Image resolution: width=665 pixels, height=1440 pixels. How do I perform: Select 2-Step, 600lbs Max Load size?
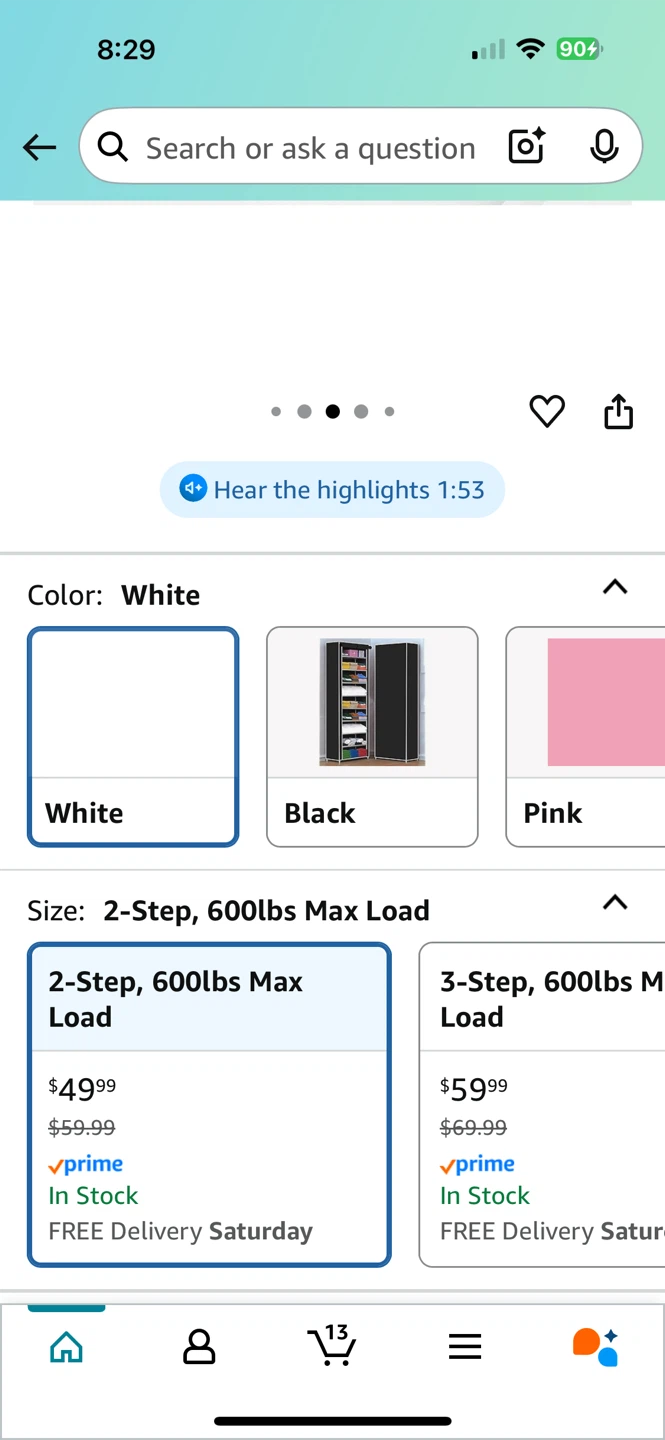[210, 1104]
